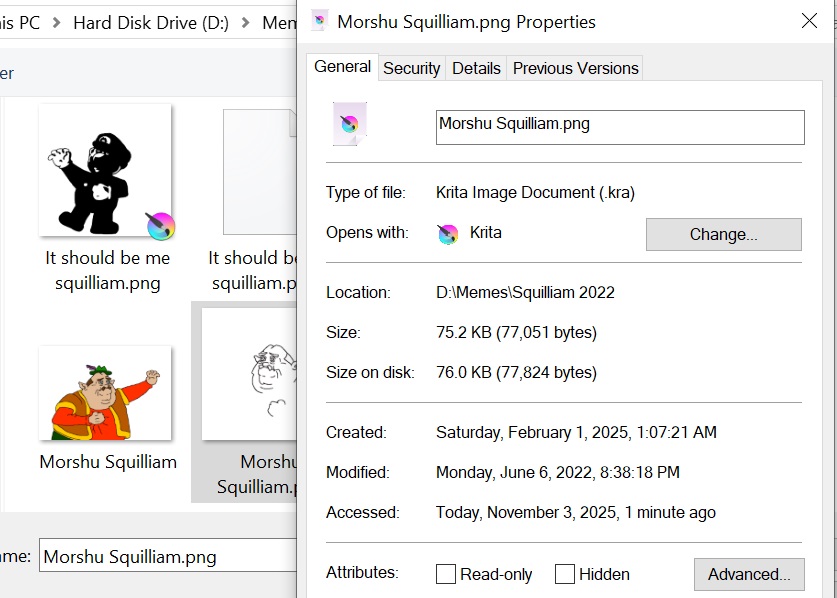Select the sketch Morshu Squilliam.png thumbnail
Viewport: 837px width, 598px height.
(x=249, y=374)
